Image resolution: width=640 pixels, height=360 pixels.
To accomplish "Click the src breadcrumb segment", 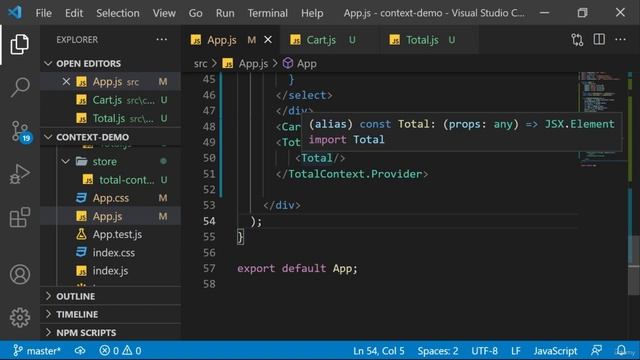I will pos(200,64).
